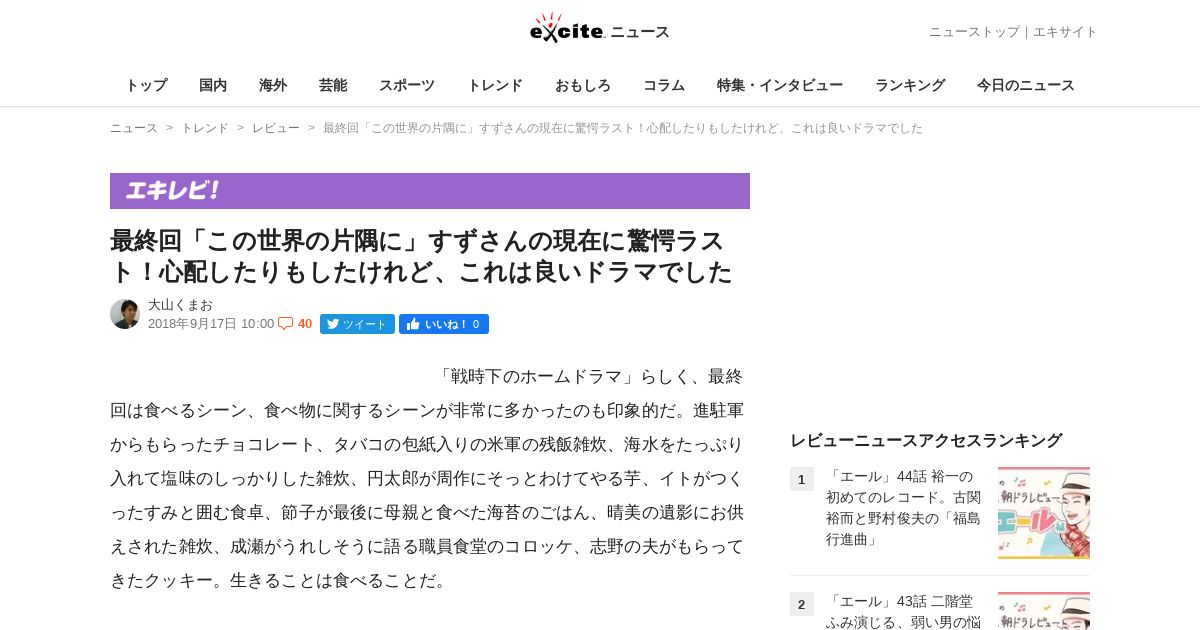Open the 国内 news section
Viewport: 1200px width, 630px height.
[x=213, y=85]
